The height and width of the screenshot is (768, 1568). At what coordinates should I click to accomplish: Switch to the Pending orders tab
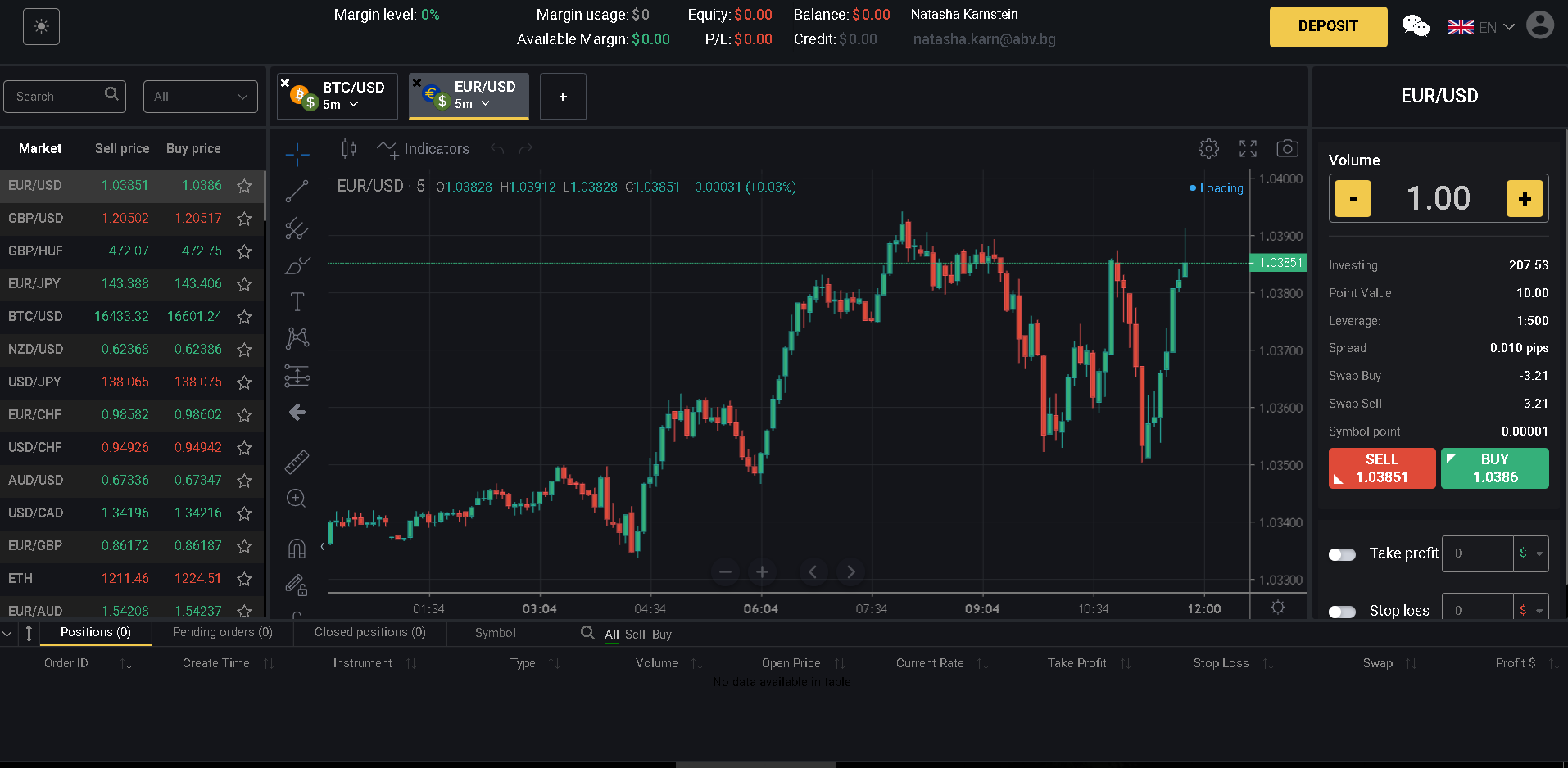pyautogui.click(x=221, y=632)
